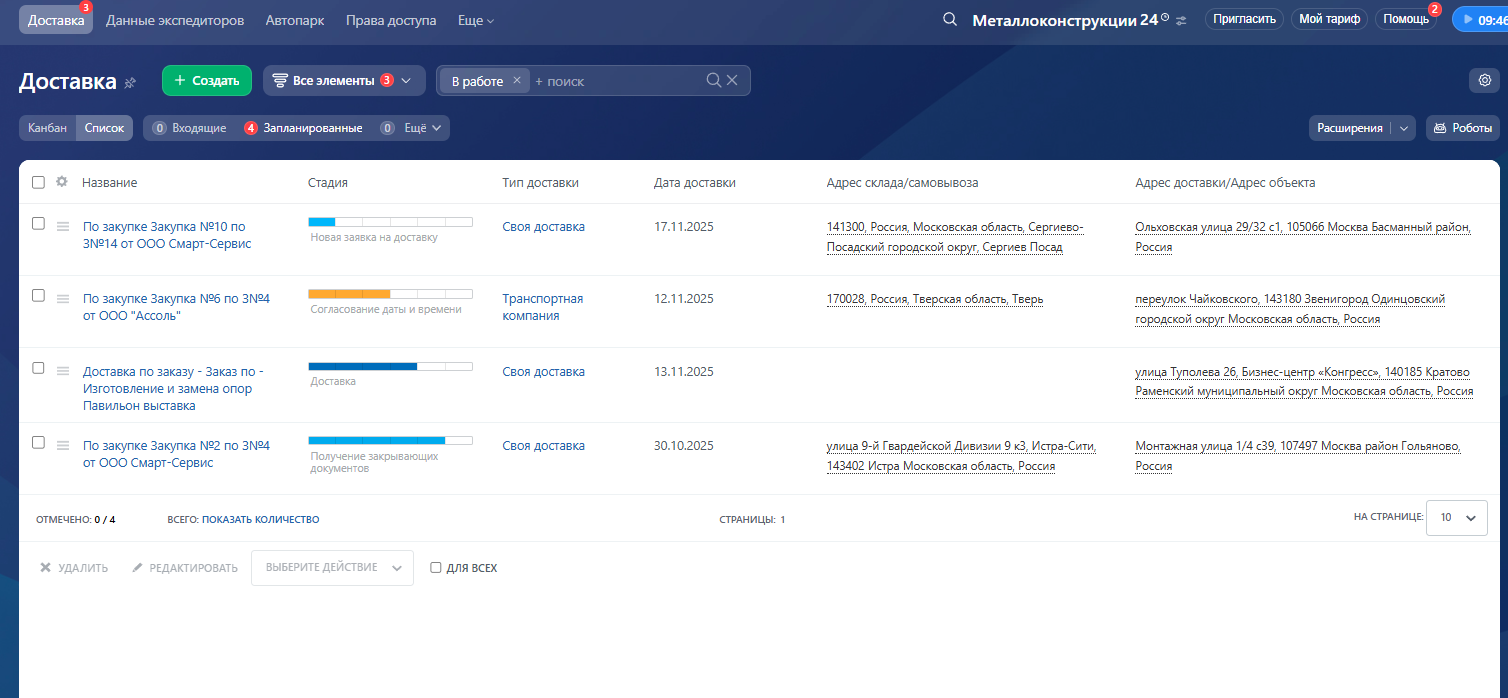Viewport: 1508px width, 698px height.
Task: Click the search magnifier icon in top bar
Action: pyautogui.click(x=950, y=20)
